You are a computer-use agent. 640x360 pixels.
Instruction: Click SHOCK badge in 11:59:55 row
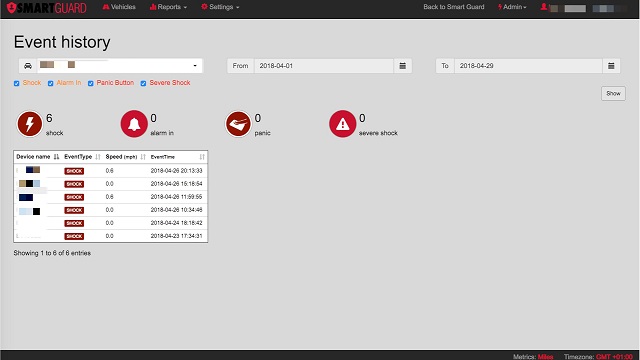pyautogui.click(x=74, y=197)
